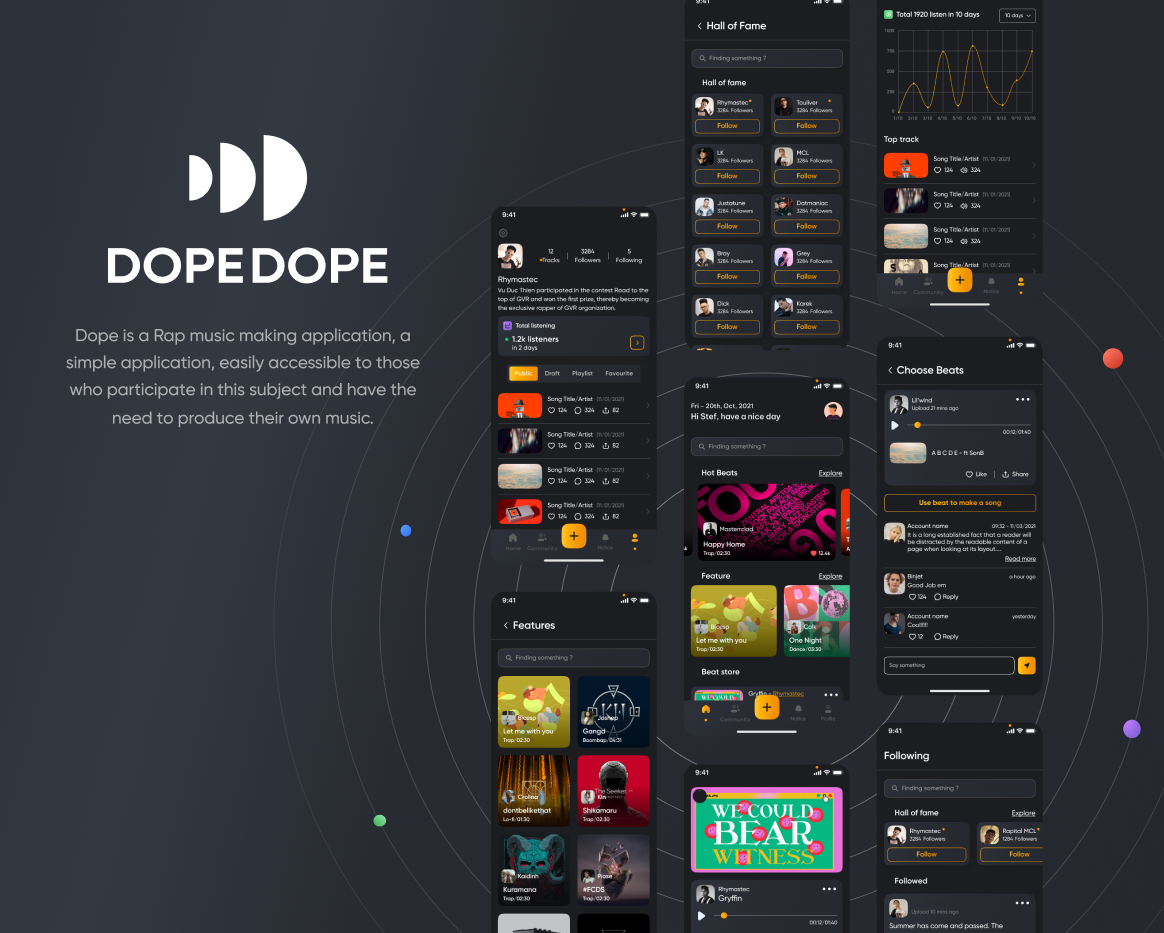This screenshot has width=1164, height=933.
Task: Open Explore link on Following screen
Action: (x=1023, y=813)
